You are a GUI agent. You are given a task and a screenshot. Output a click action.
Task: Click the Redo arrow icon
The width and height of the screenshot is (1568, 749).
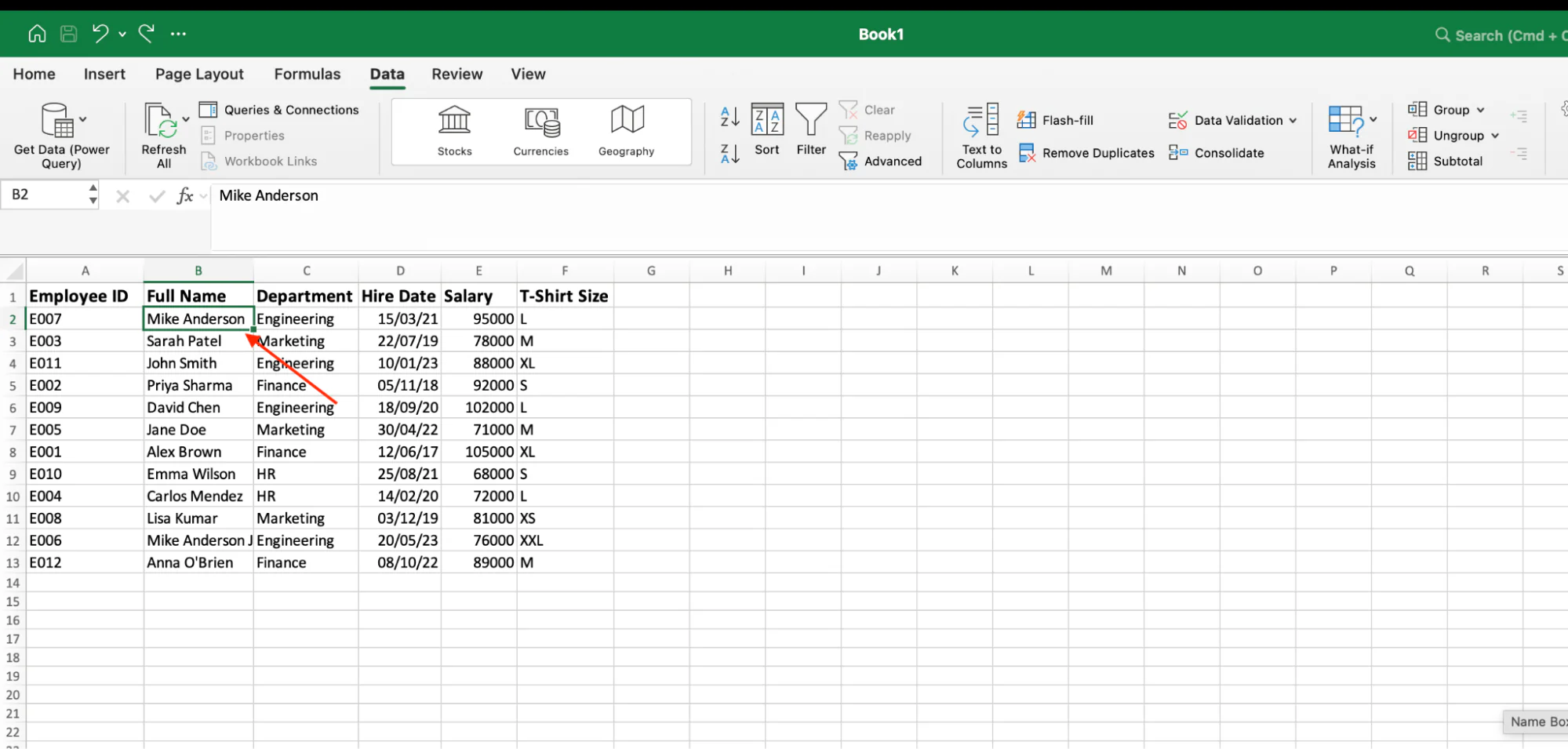[x=146, y=34]
